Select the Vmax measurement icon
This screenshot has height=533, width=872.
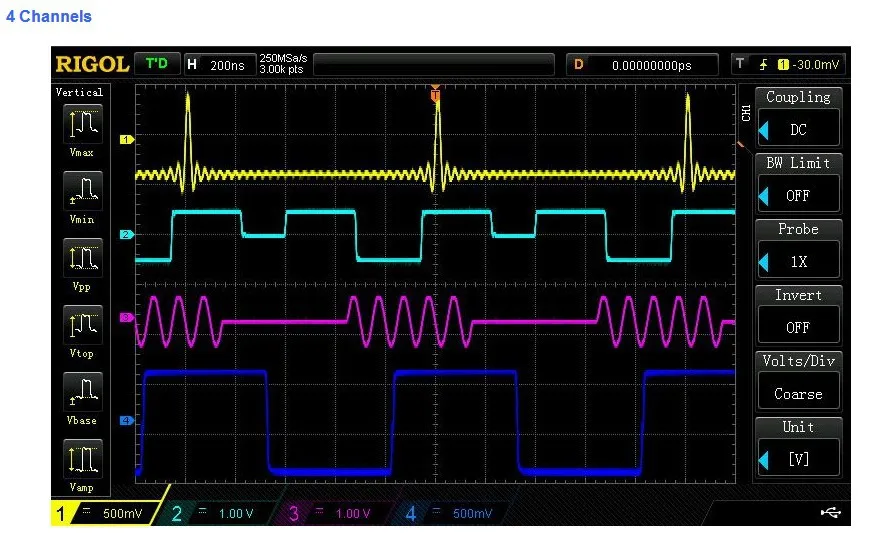click(x=83, y=124)
